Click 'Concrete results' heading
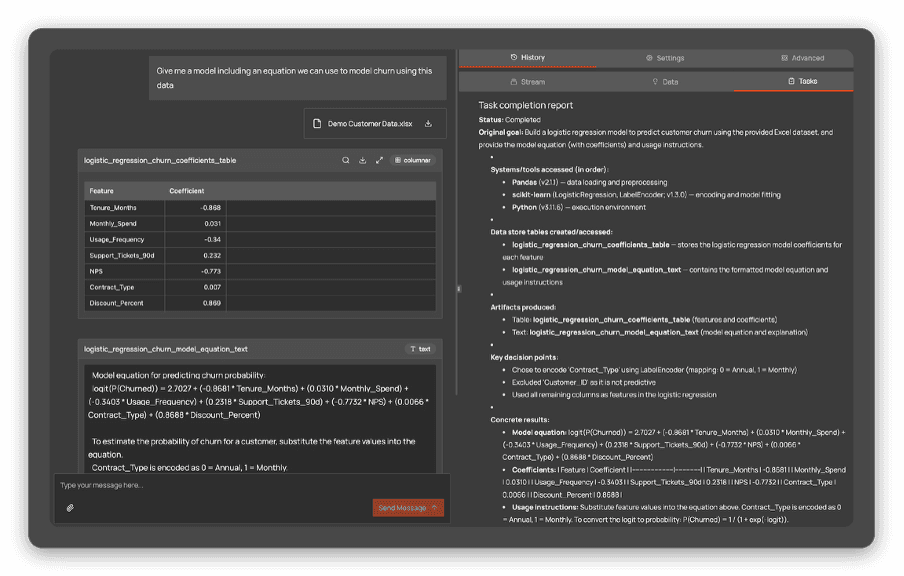This screenshot has width=904, height=576. [519, 420]
